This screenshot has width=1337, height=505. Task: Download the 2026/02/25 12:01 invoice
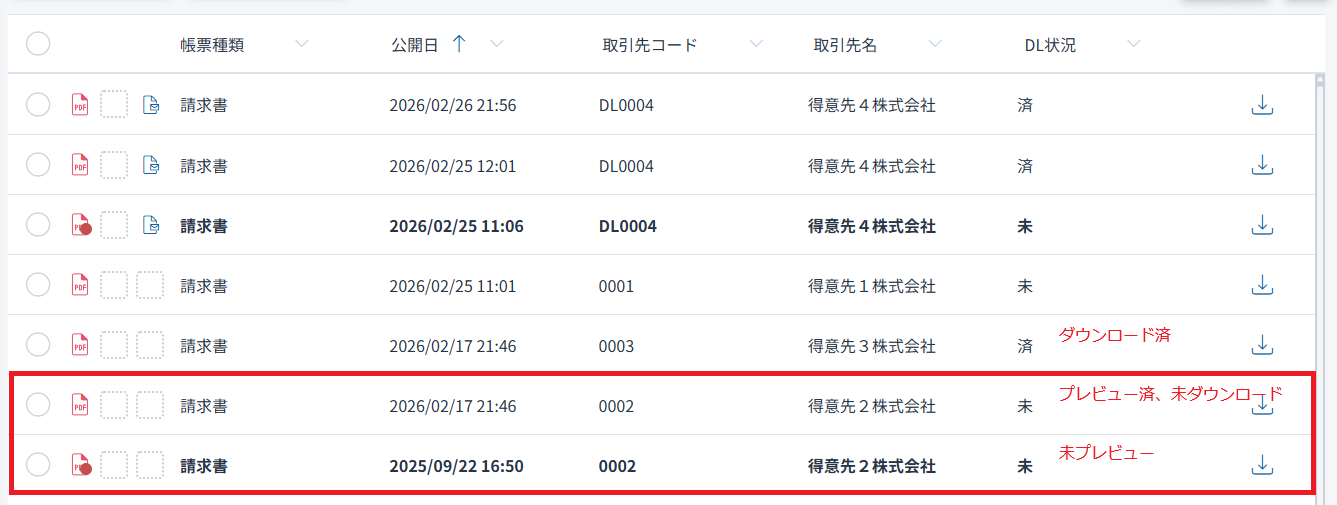pos(1262,165)
